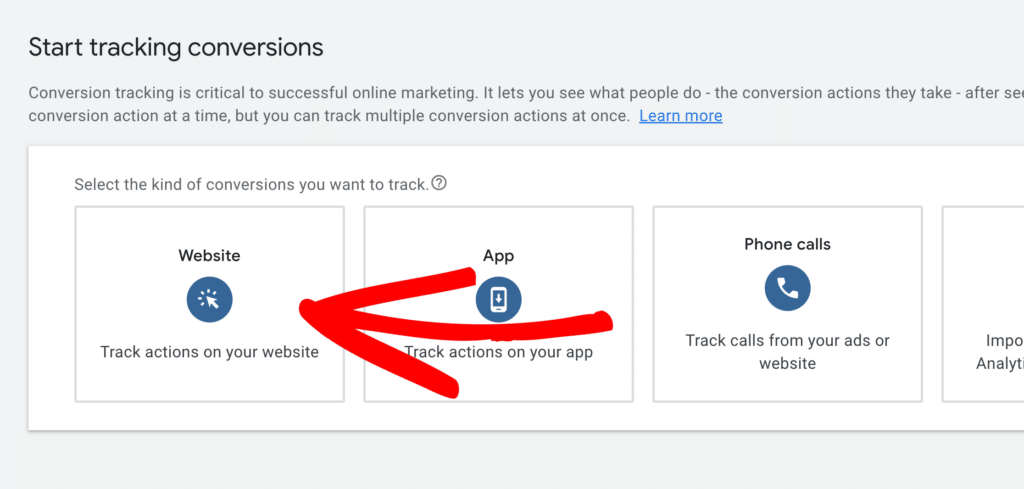Image resolution: width=1024 pixels, height=489 pixels.
Task: Click the cut-off "Analytics" text on last card
Action: tap(999, 364)
